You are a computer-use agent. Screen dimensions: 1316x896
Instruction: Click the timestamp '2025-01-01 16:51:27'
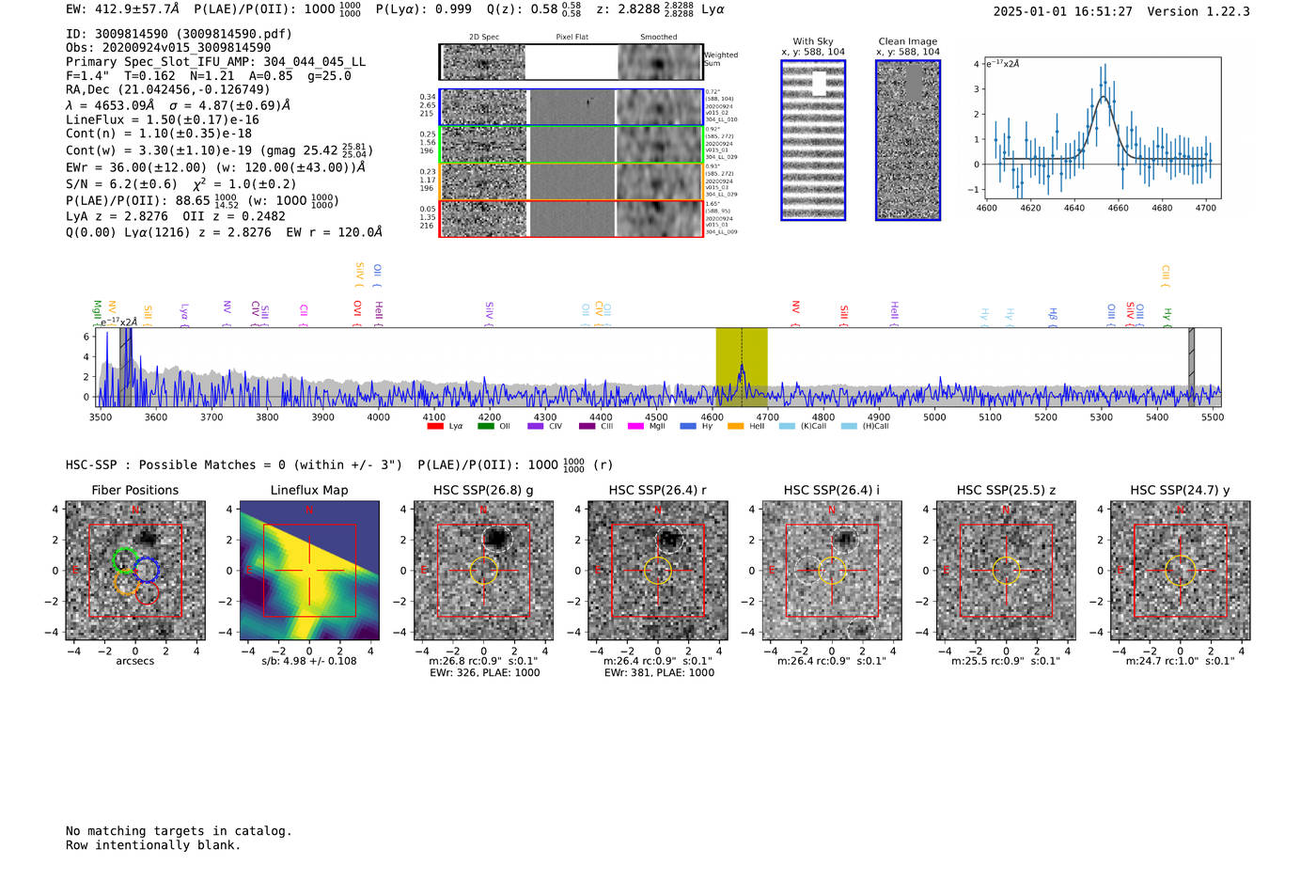coord(1062,11)
